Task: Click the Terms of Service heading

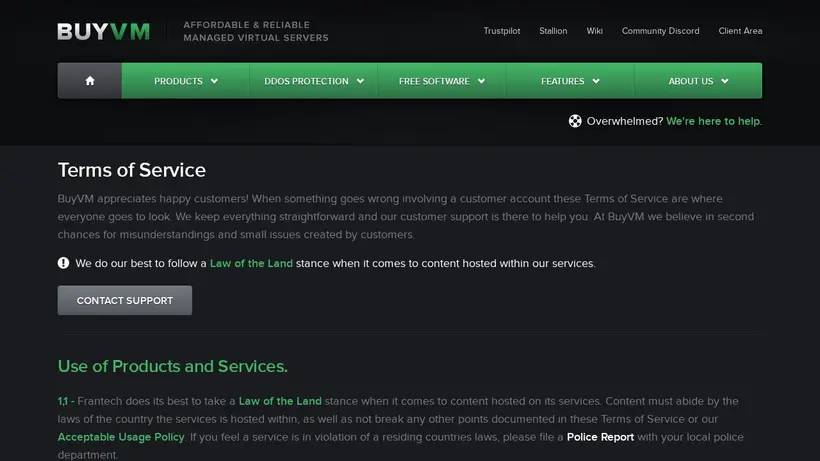Action: coord(131,170)
